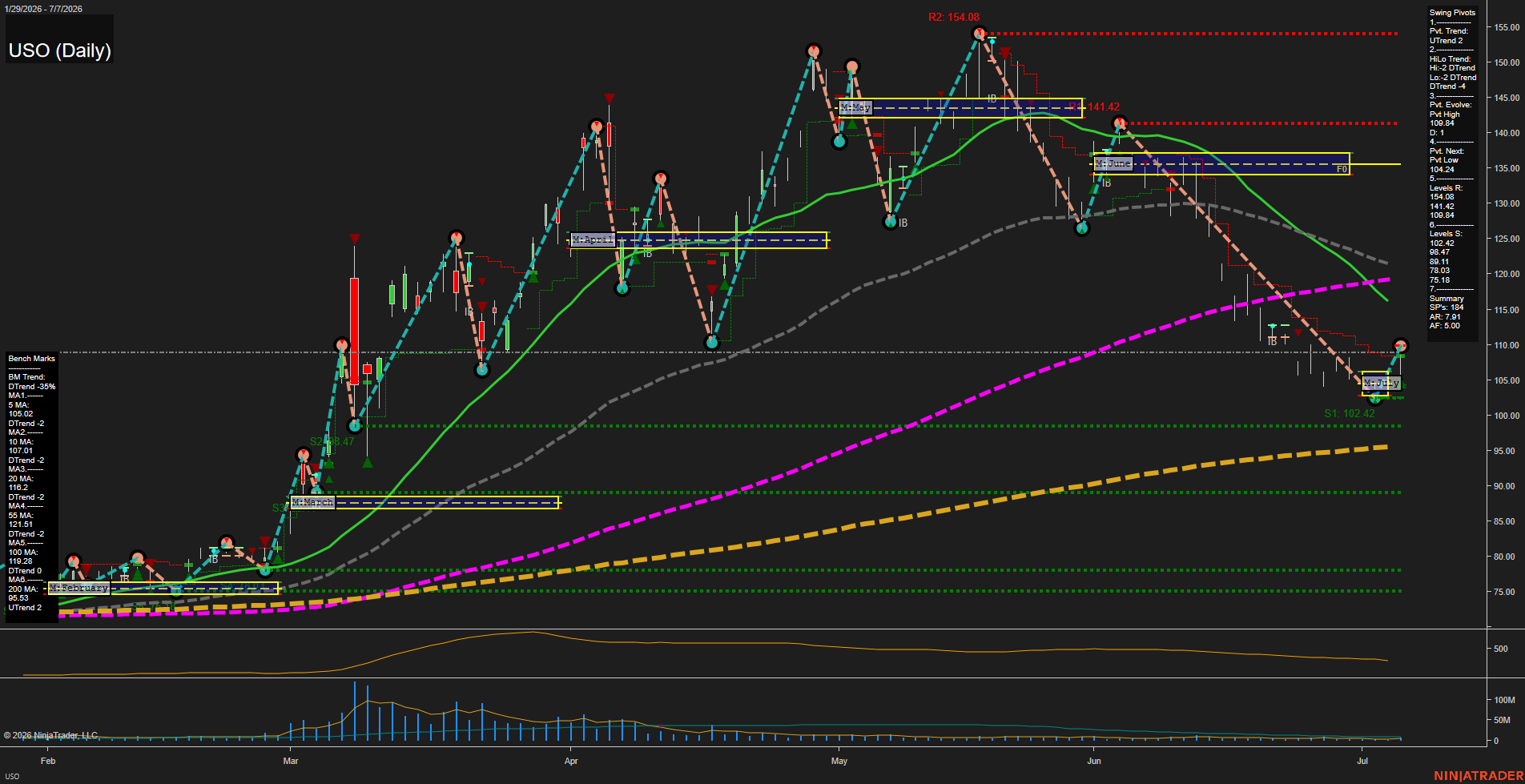Select the M-June monthly range label
Screen dimensions: 1525x784
pos(1113,163)
